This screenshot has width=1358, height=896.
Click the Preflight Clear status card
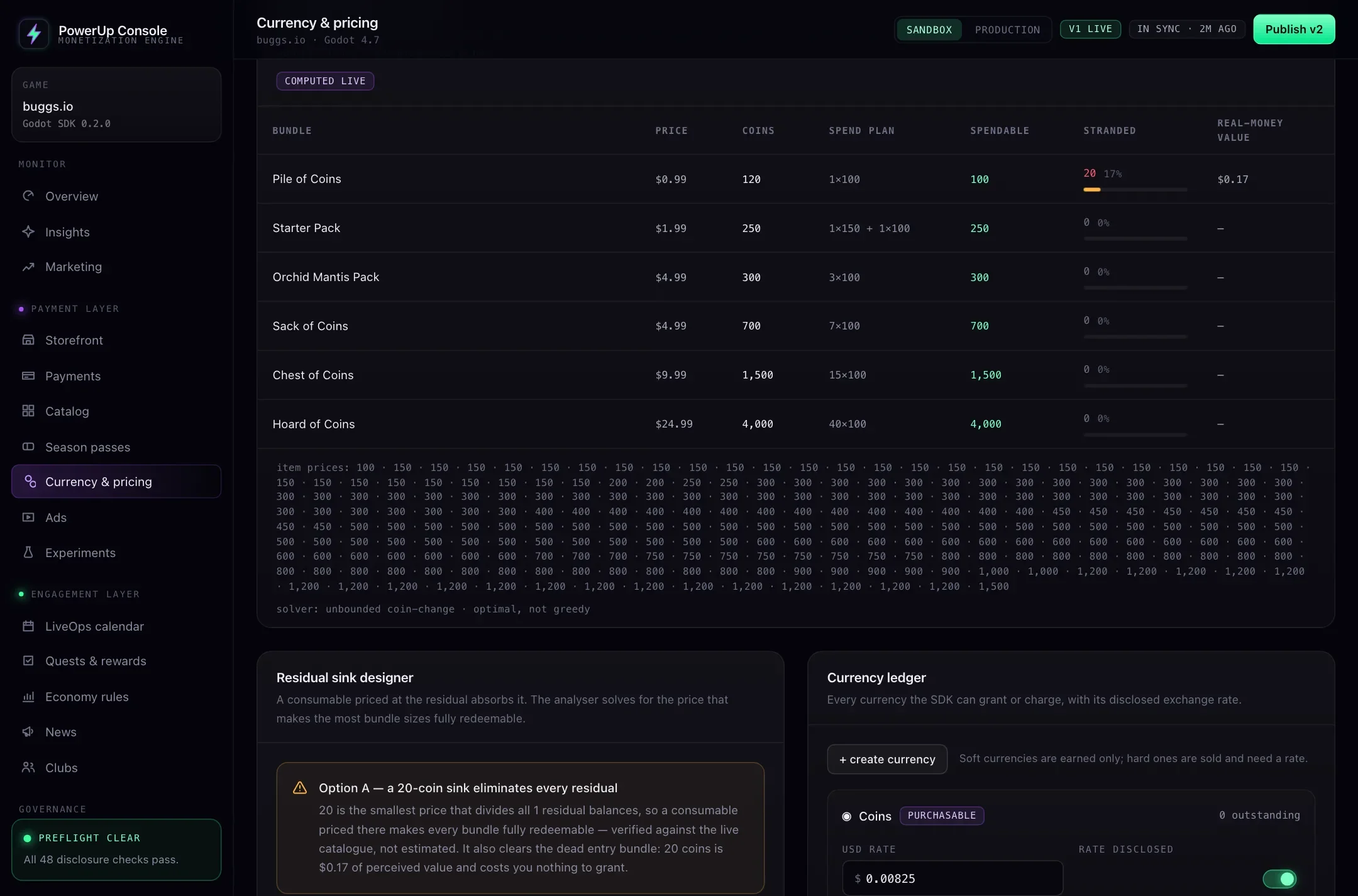coord(116,849)
